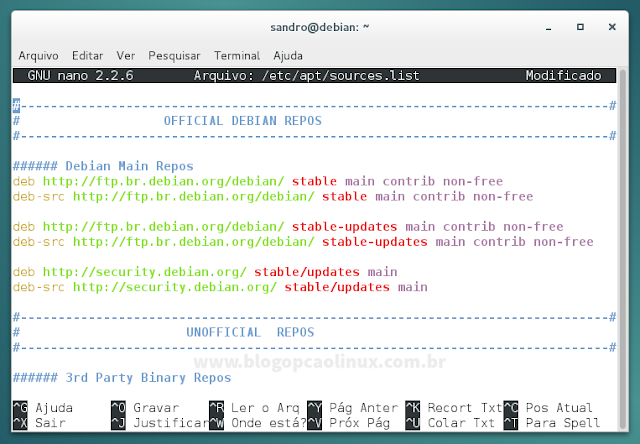Click the deb security.debian.org URL

[145, 272]
